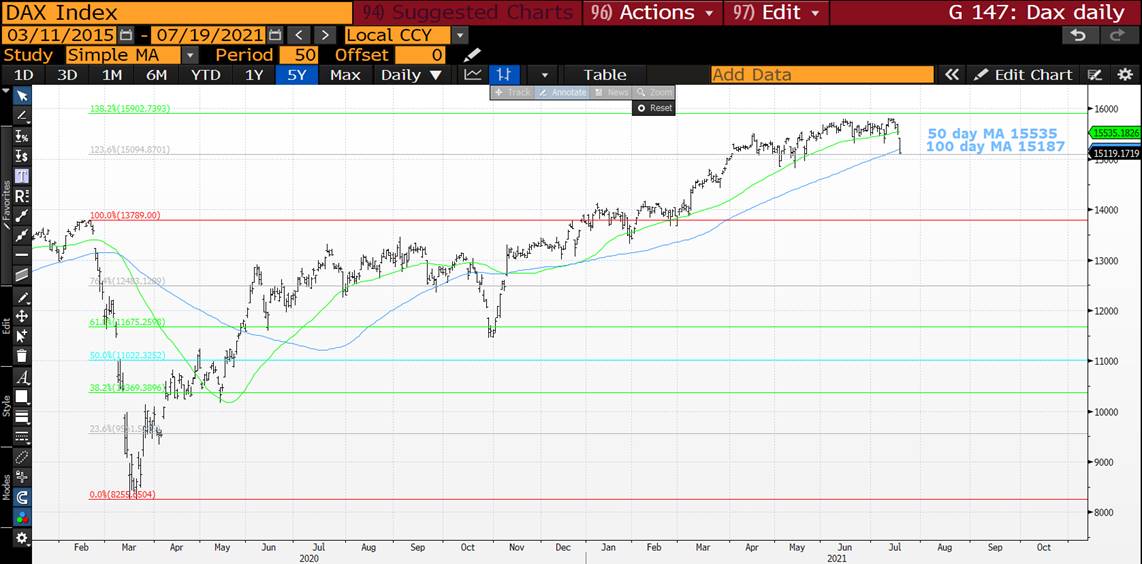This screenshot has height=564, width=1142.
Task: Select the parallel channel tool
Action: [22, 274]
